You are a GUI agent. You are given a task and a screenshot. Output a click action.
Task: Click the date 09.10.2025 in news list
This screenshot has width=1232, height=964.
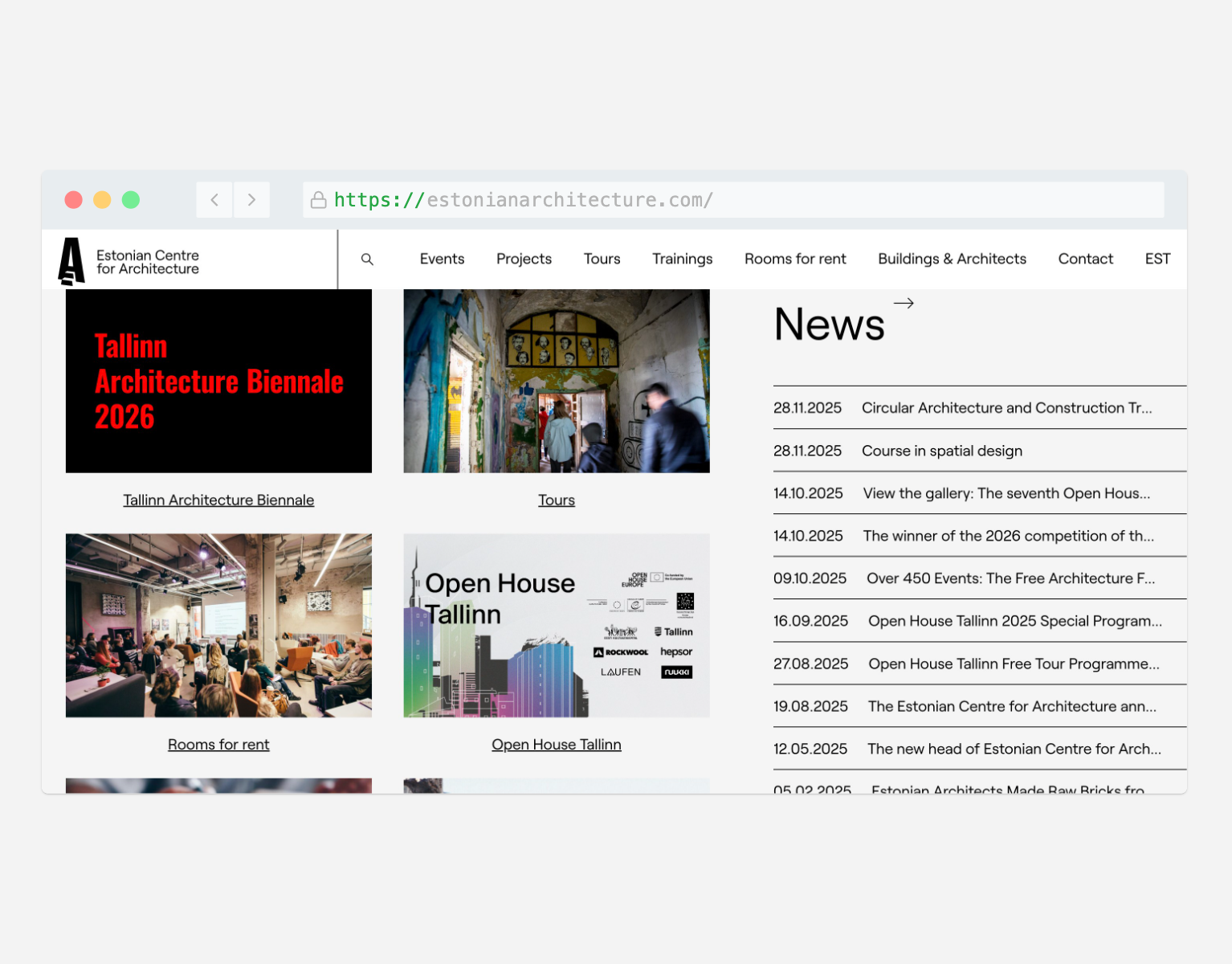pos(810,578)
